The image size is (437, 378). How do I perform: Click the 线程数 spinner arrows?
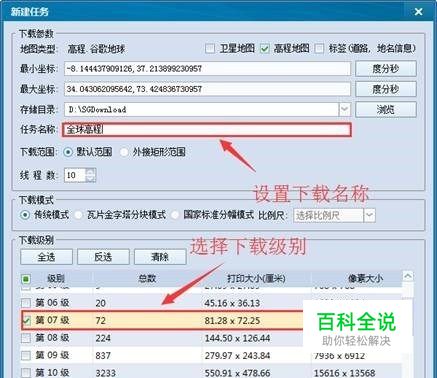pos(90,175)
